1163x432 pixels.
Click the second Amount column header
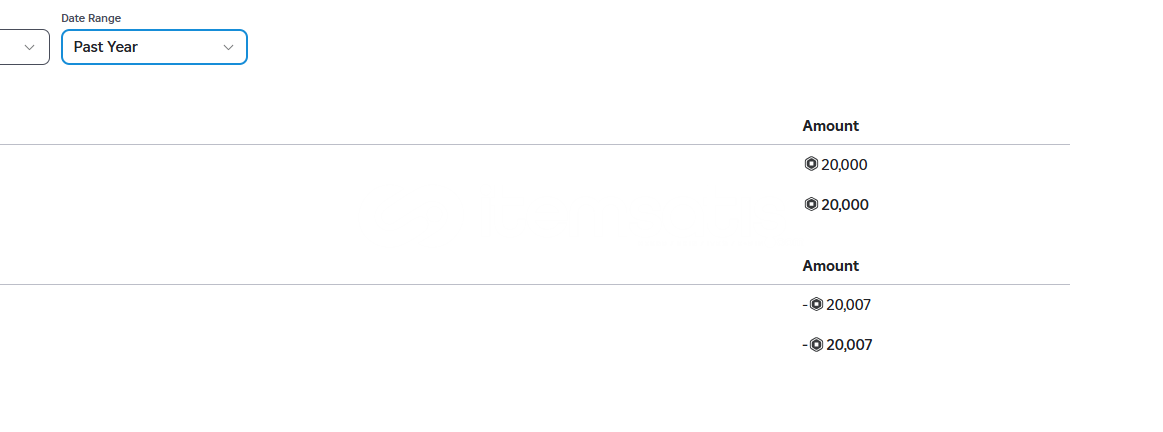(831, 266)
